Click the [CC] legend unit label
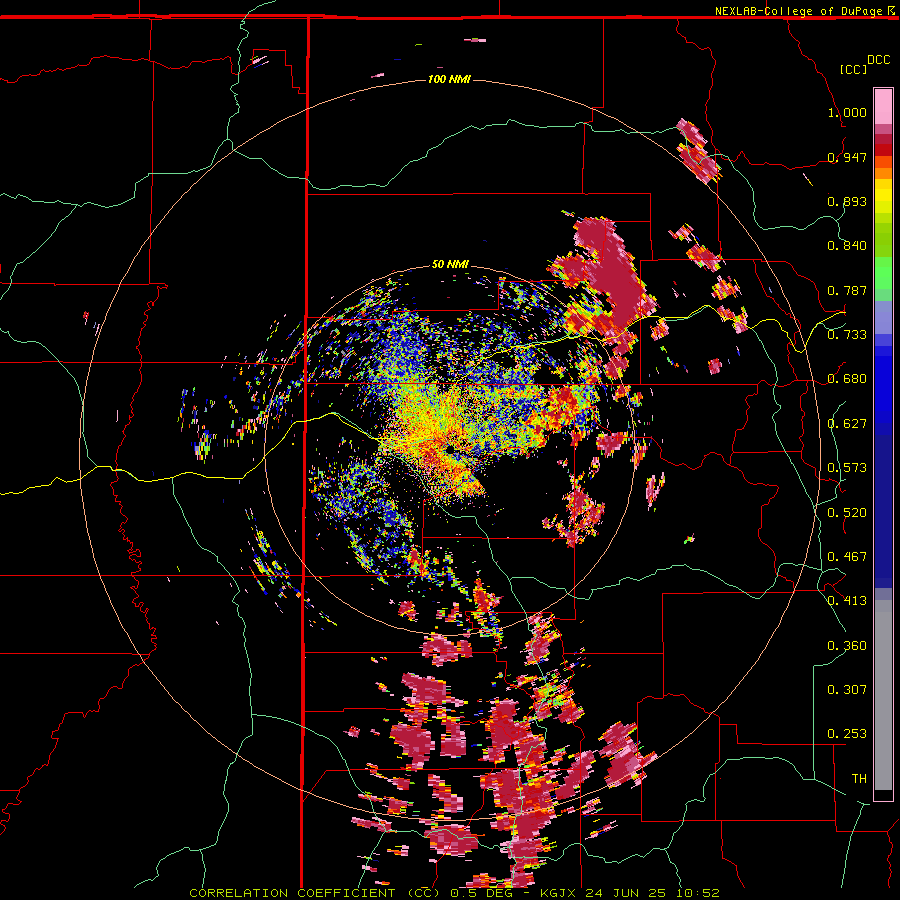The image size is (900, 900). (x=853, y=69)
